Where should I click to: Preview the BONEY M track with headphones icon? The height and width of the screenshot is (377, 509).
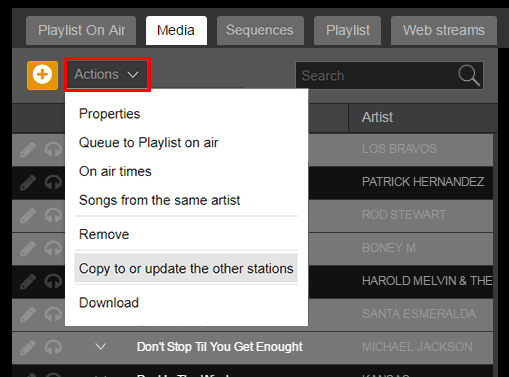pyautogui.click(x=53, y=249)
